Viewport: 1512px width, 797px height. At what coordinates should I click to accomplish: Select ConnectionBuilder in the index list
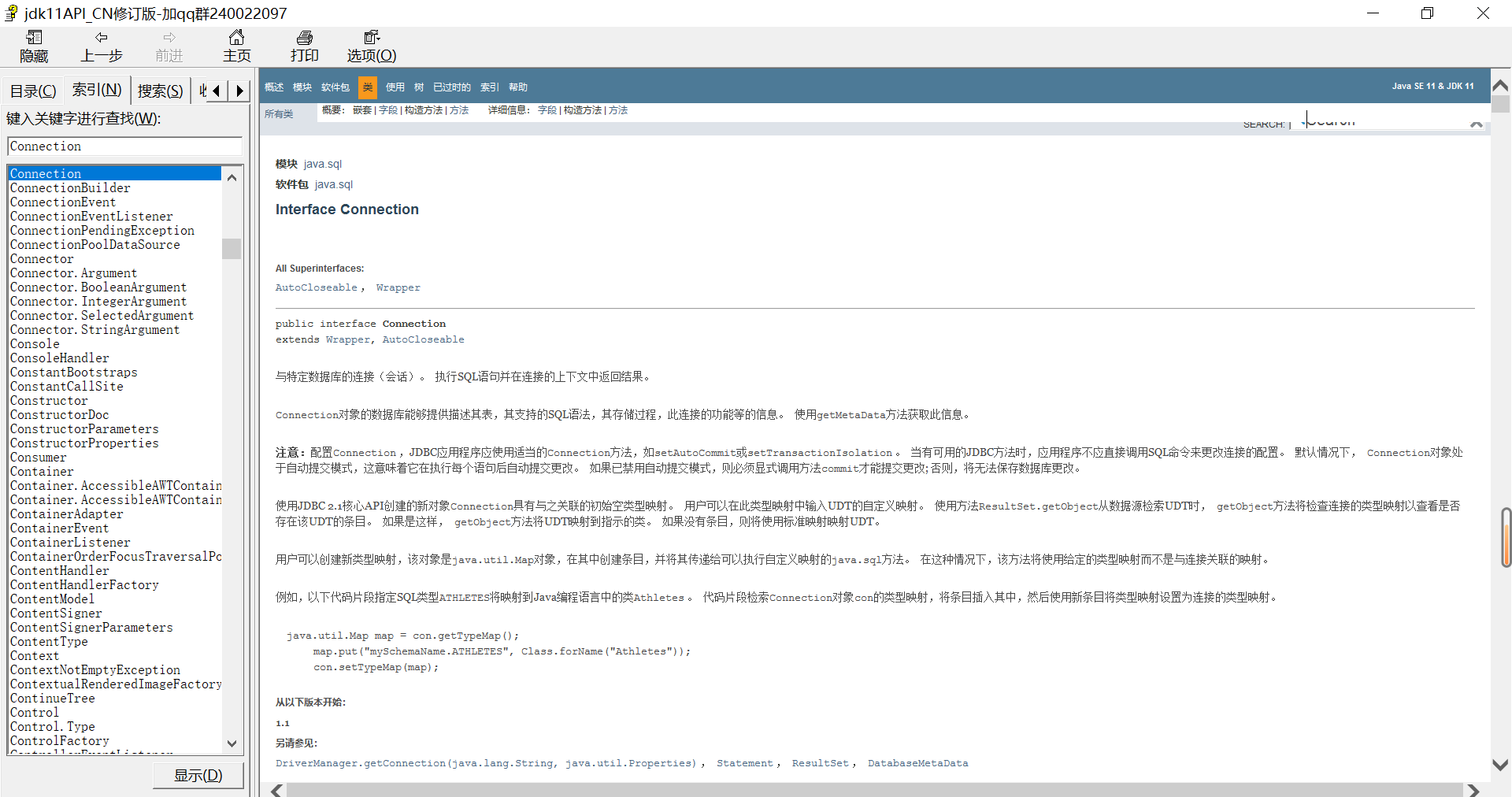[115, 188]
